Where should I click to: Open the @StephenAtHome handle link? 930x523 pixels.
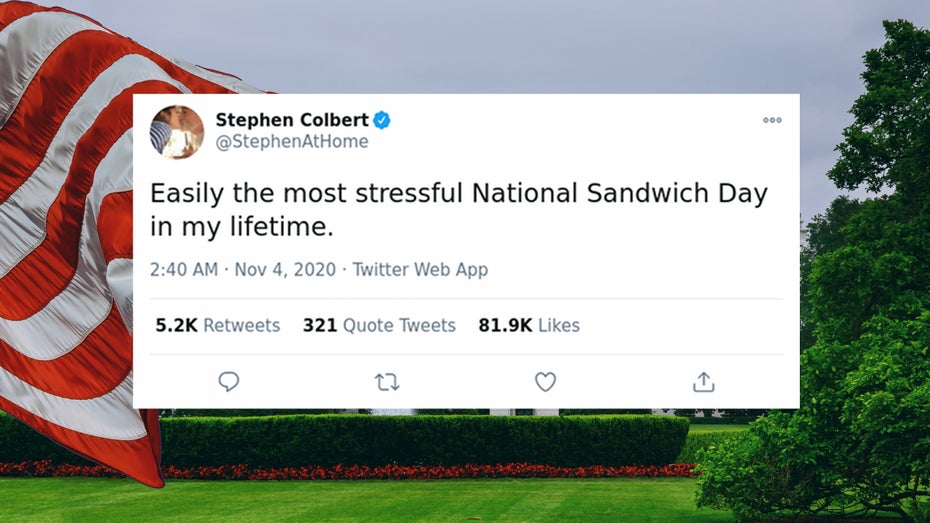[x=292, y=142]
